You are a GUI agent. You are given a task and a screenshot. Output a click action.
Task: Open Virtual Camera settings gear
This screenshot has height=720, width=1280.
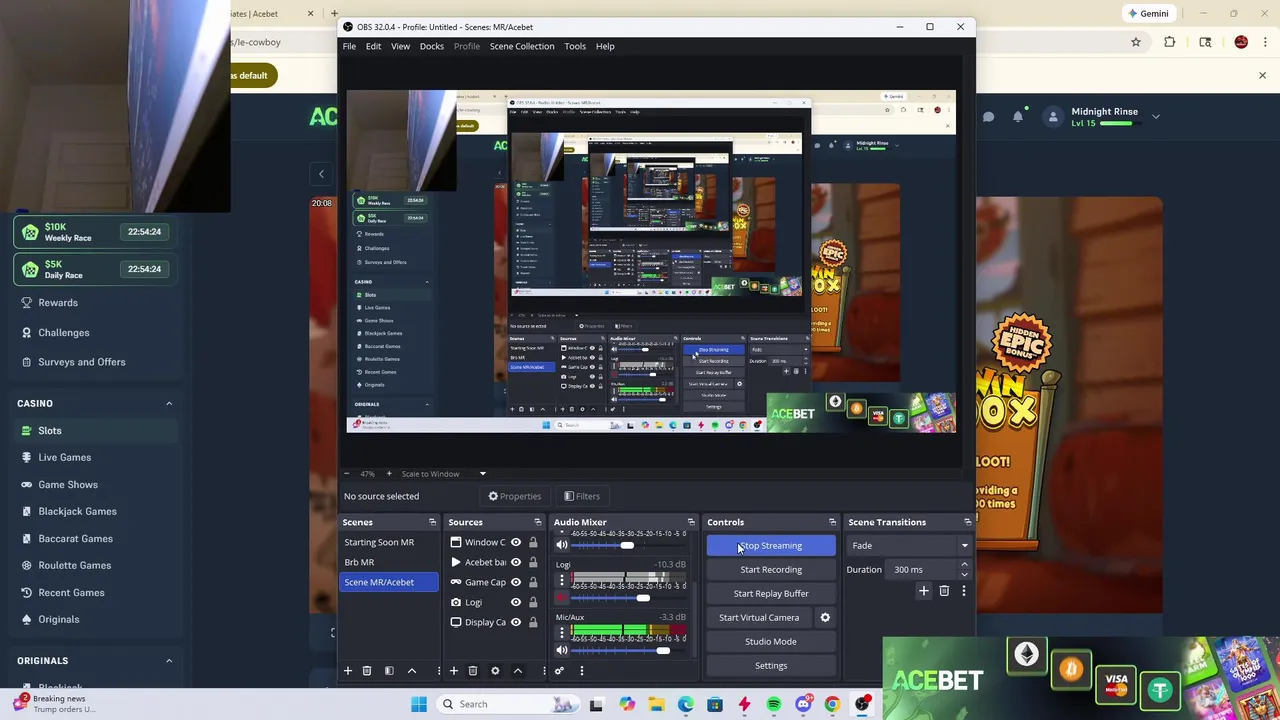tap(825, 618)
